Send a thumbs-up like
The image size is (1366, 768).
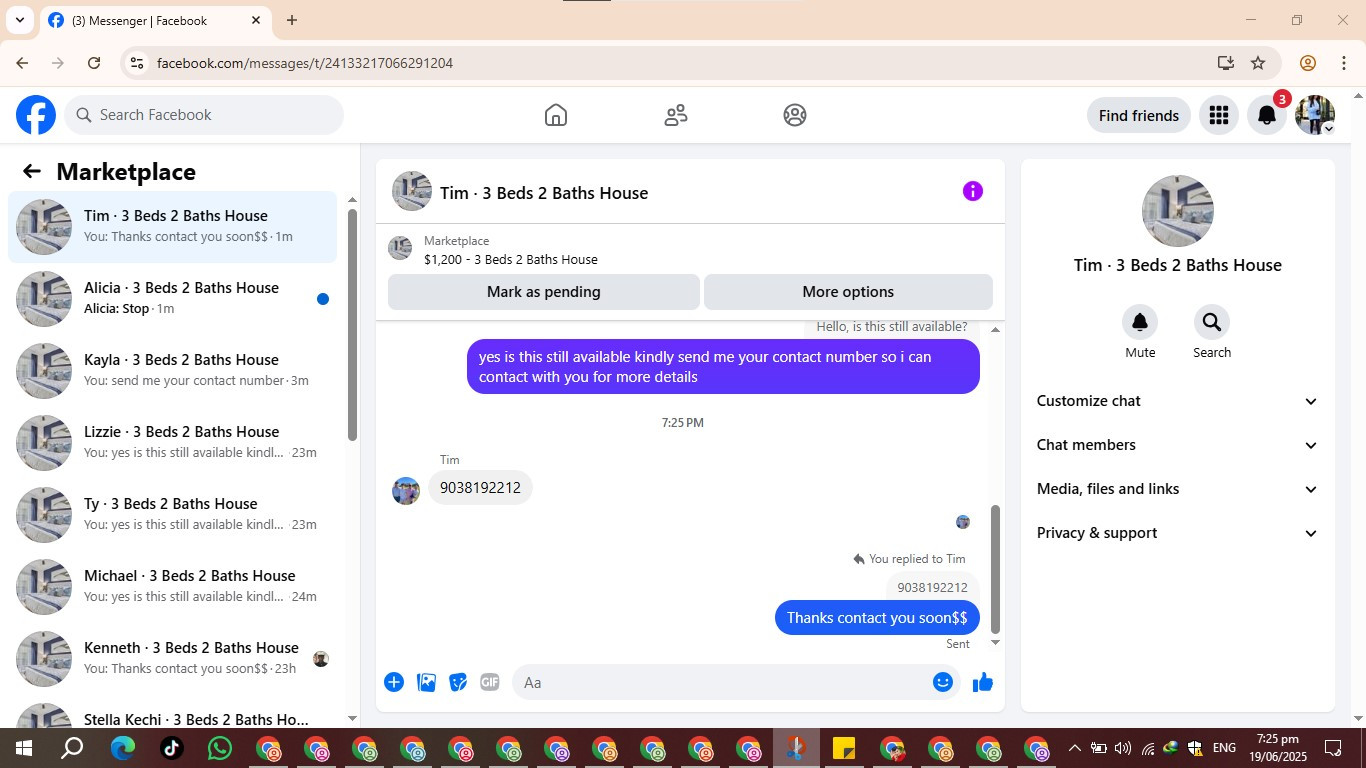983,682
